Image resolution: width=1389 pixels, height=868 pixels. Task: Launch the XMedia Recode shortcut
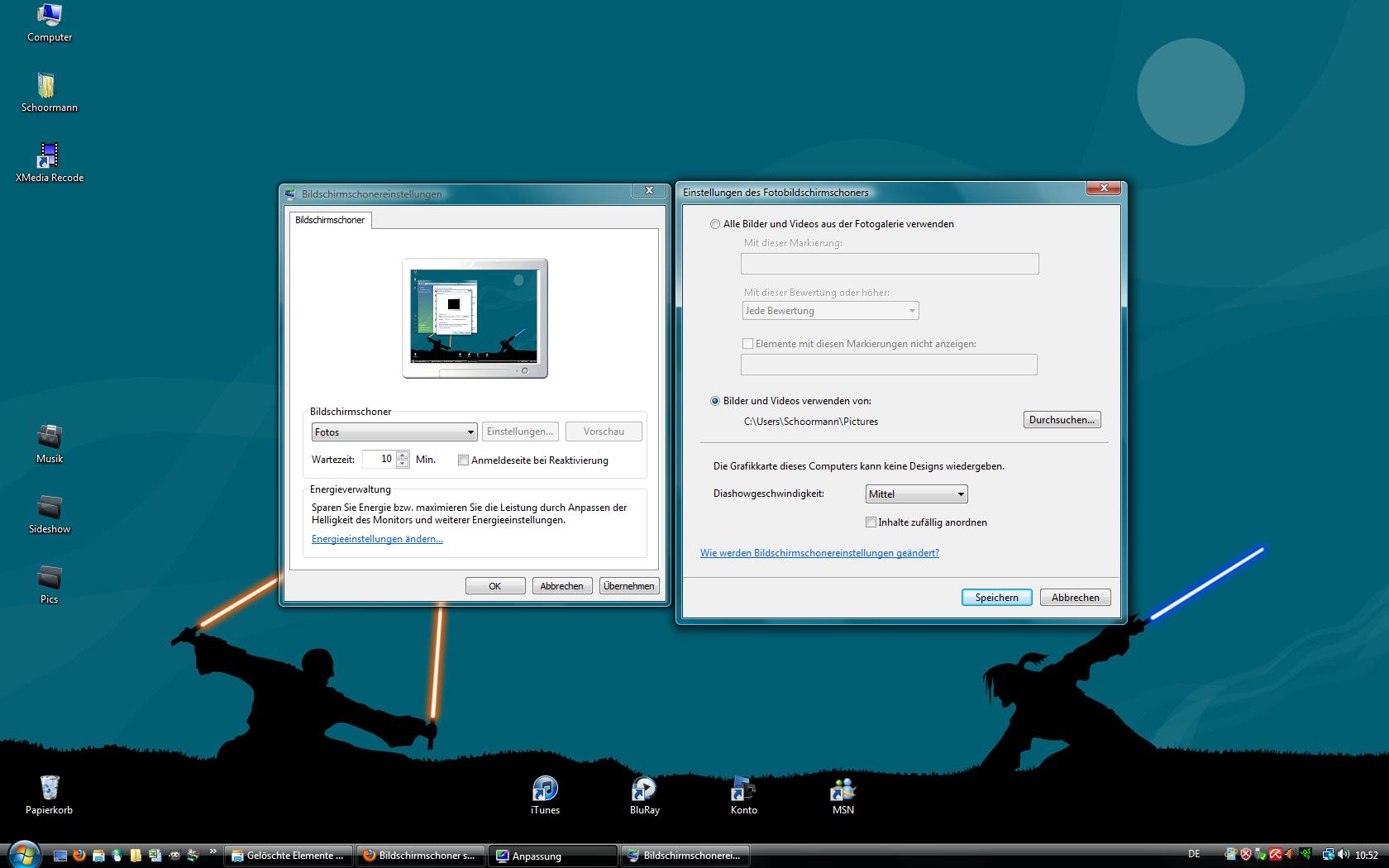50,163
